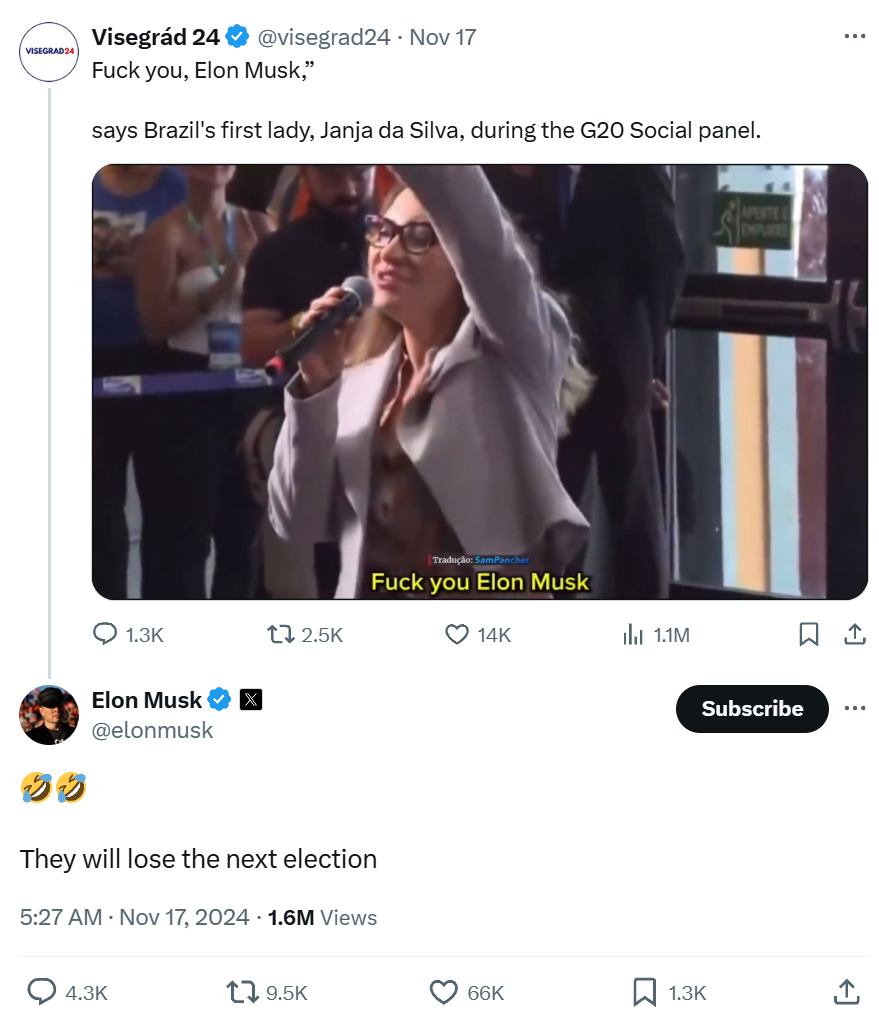The image size is (879, 1023).
Task: Repost Elon Musk's post
Action: 243,992
